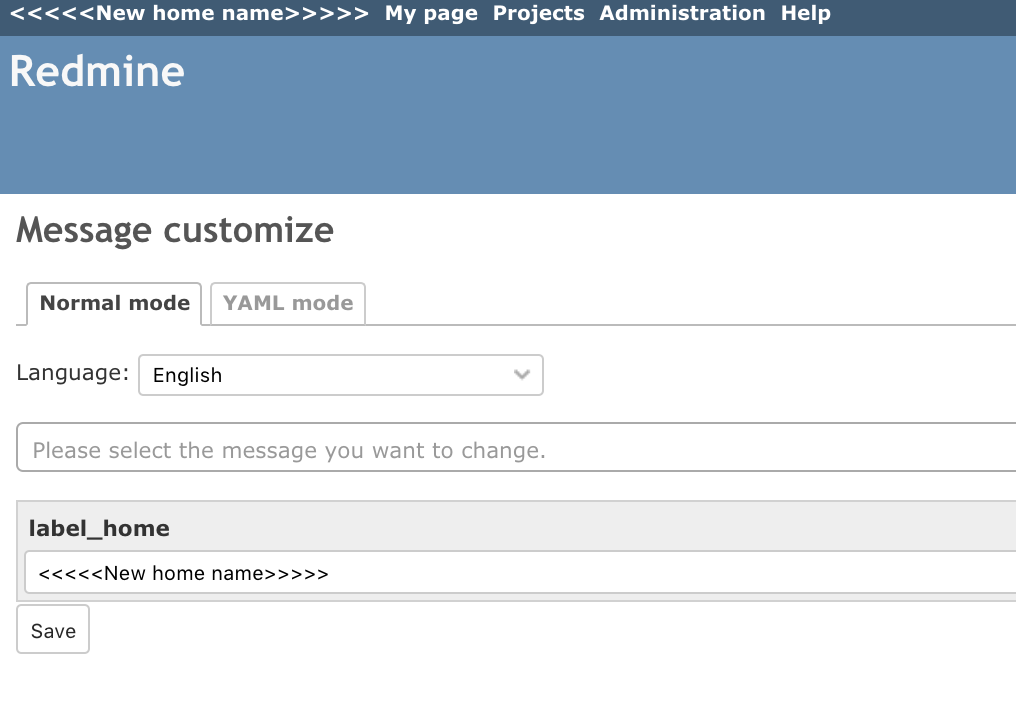Open the Language dropdown showing English
The image size is (1016, 706).
pyautogui.click(x=341, y=375)
